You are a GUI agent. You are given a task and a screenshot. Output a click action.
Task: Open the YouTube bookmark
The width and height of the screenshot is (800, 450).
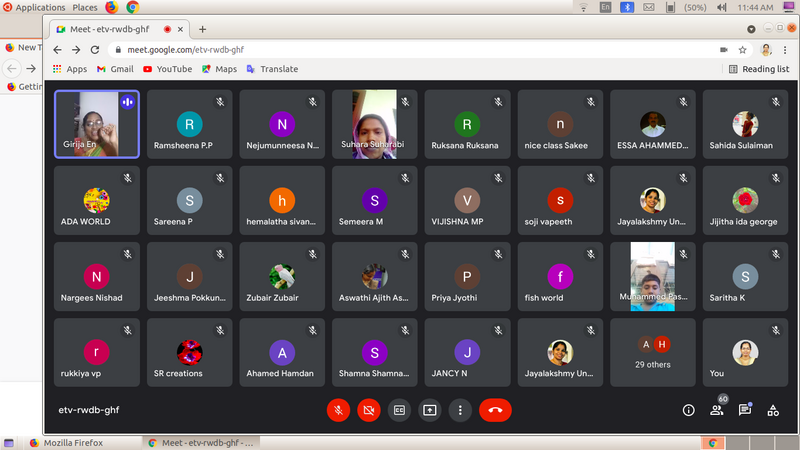coord(167,69)
